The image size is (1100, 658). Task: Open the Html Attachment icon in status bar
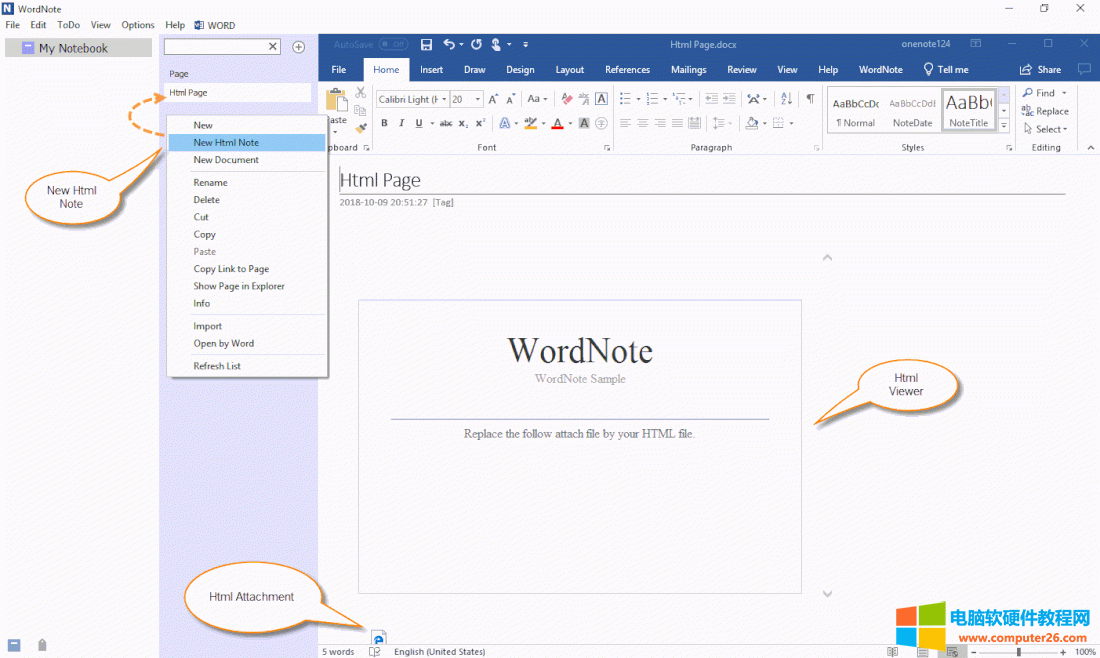coord(378,637)
